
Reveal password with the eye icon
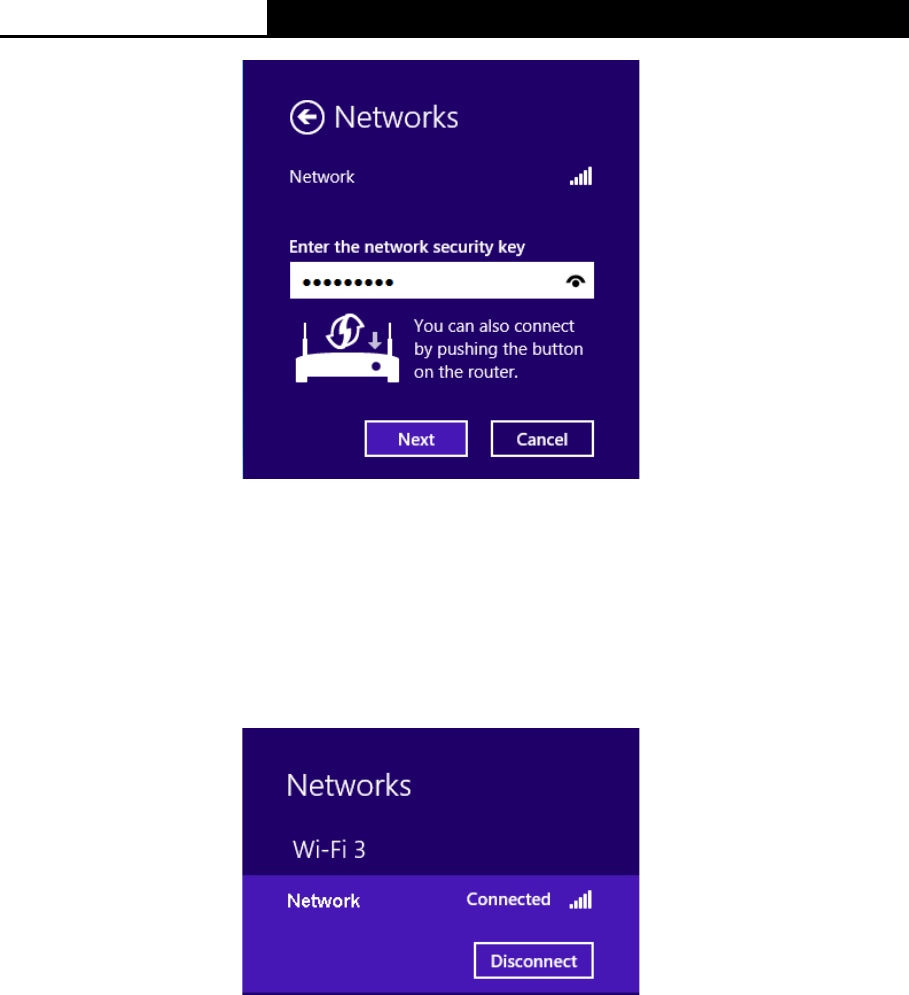575,280
